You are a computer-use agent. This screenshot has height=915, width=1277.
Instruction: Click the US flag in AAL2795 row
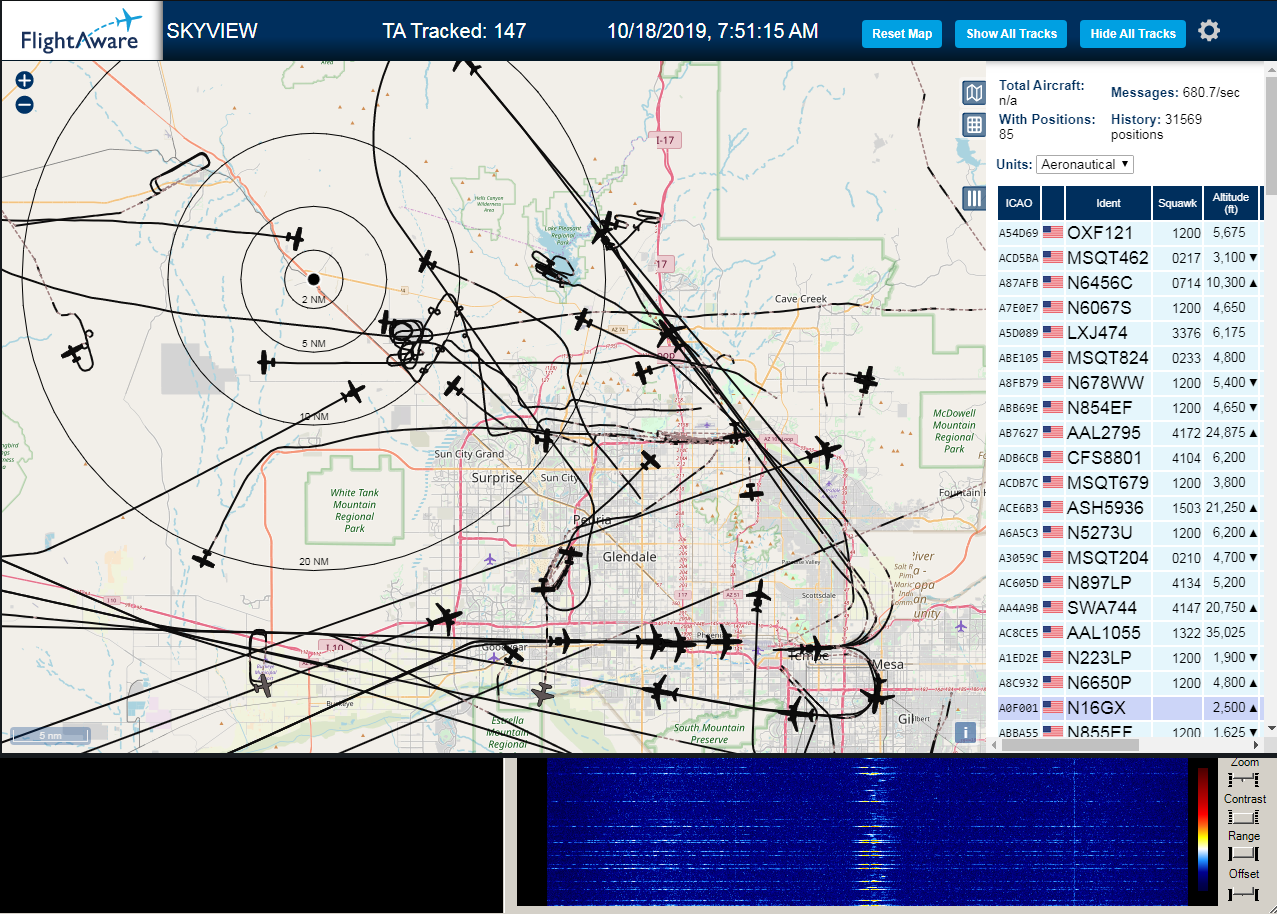point(1053,432)
